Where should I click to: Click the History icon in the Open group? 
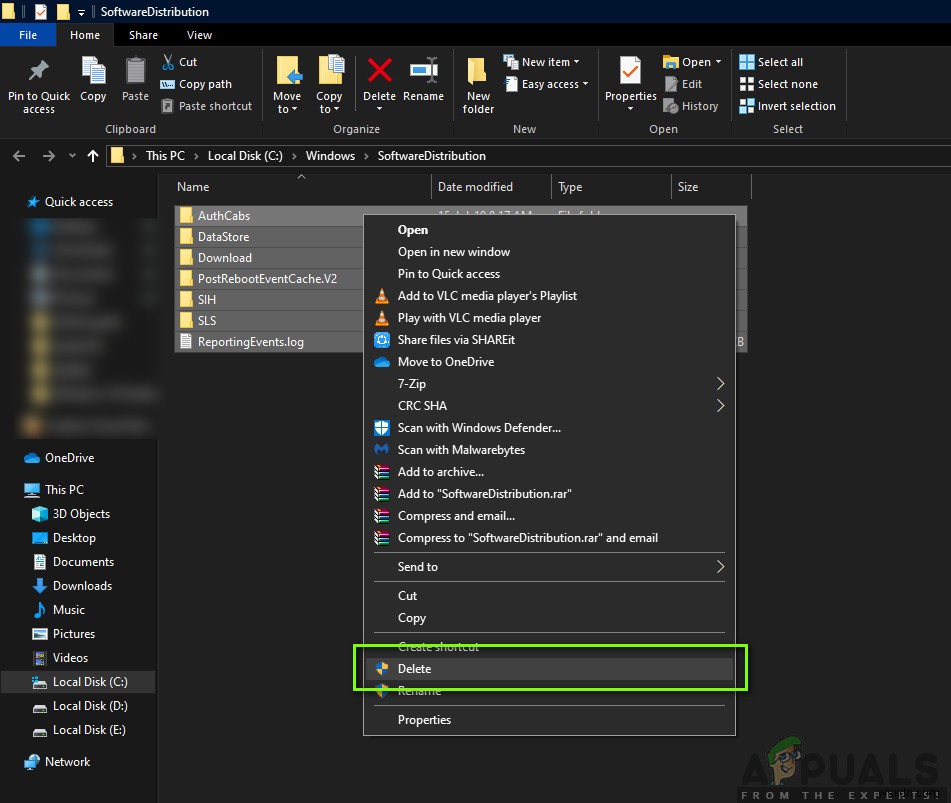692,106
